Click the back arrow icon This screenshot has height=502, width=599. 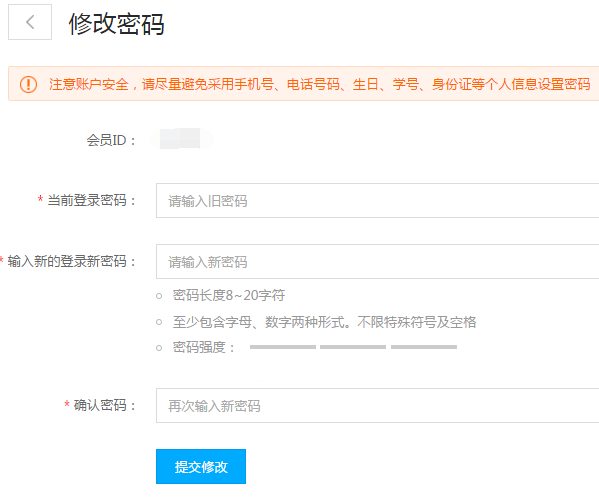click(x=30, y=22)
